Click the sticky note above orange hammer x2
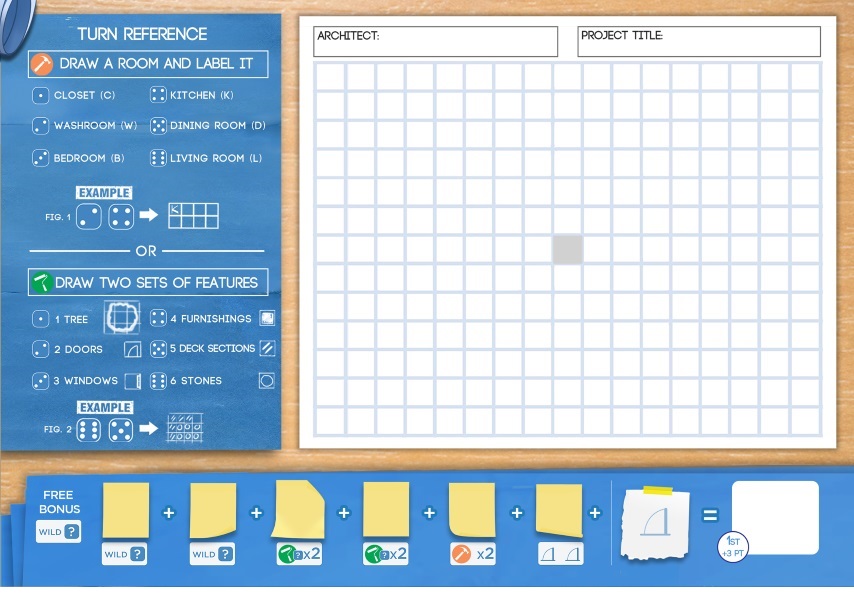The width and height of the screenshot is (854, 612). point(473,511)
